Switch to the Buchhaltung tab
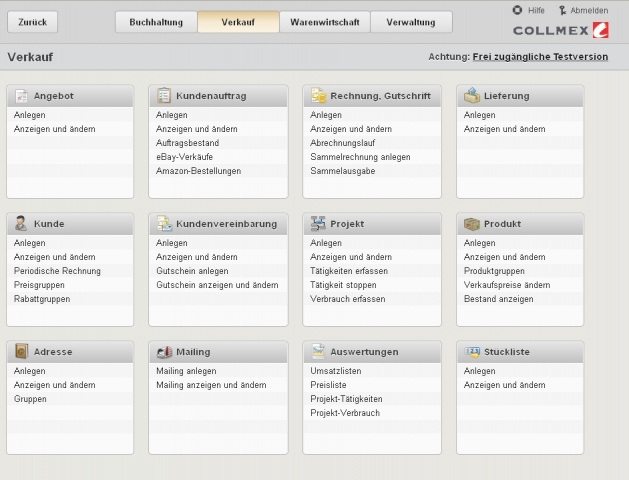 (156, 21)
